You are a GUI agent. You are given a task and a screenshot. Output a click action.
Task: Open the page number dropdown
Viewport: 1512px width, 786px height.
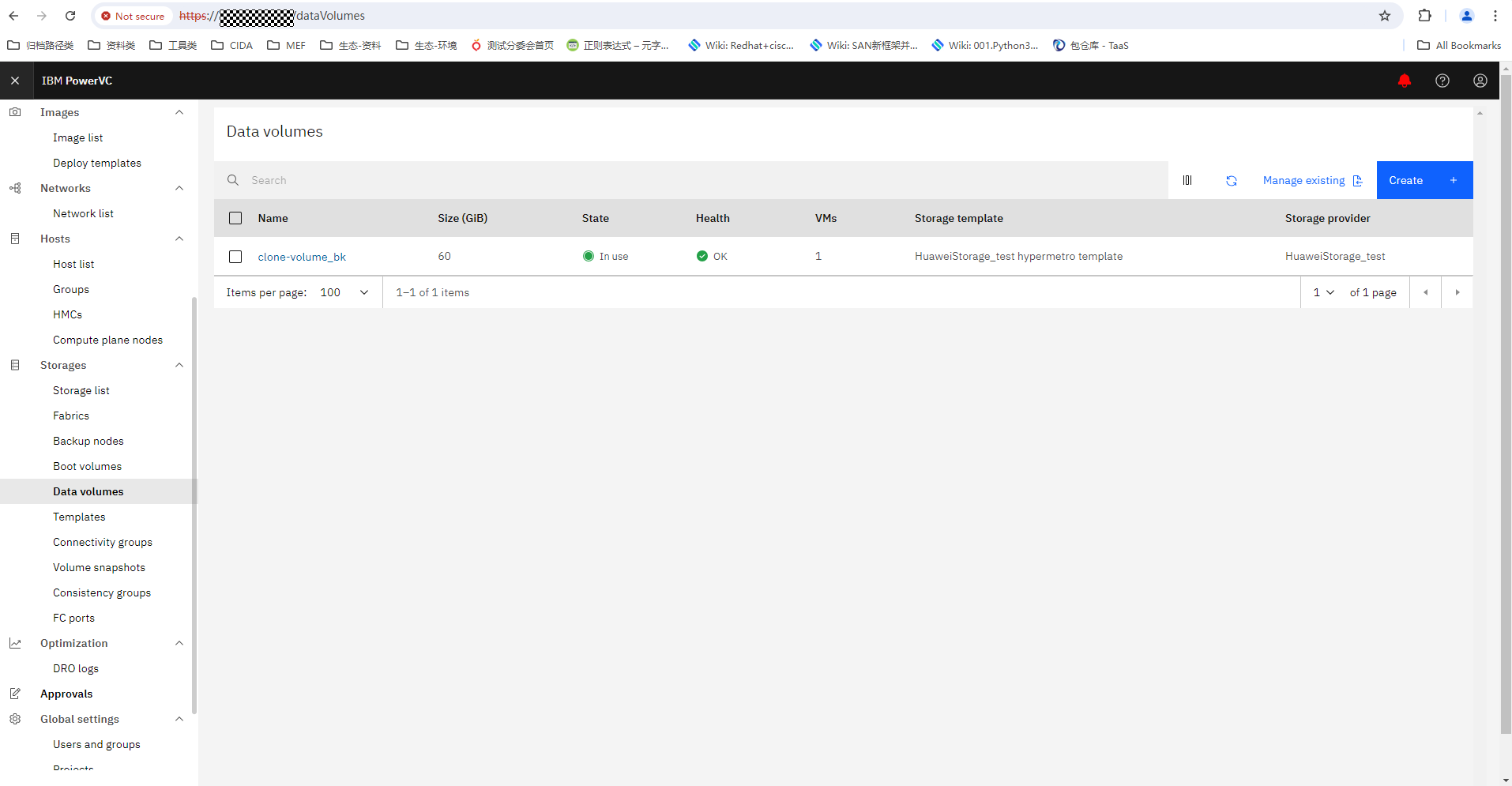(x=1323, y=292)
